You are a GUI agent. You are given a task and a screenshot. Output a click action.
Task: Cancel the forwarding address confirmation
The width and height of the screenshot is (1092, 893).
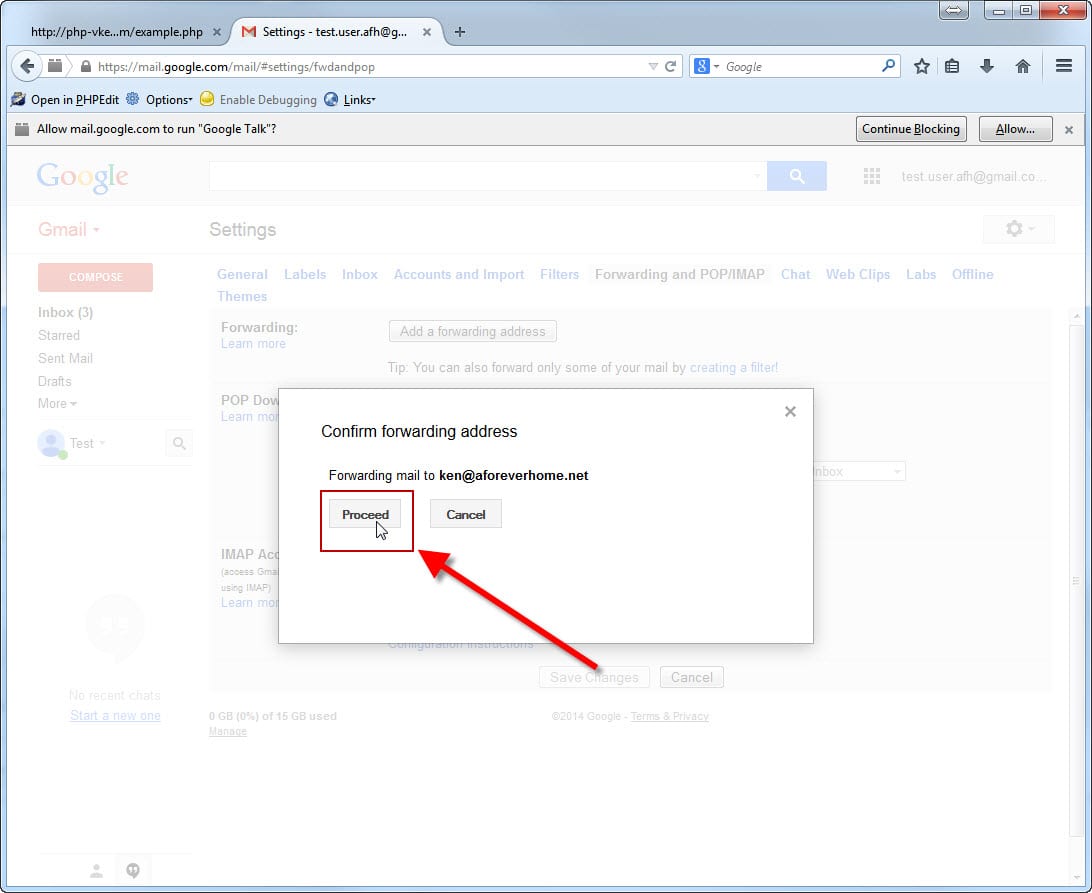pyautogui.click(x=465, y=514)
